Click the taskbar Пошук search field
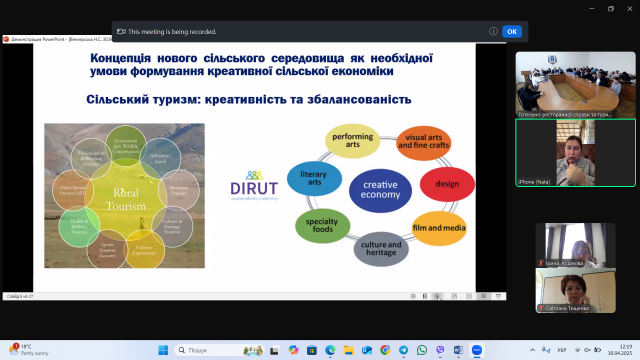The height and width of the screenshot is (360, 640). (x=220, y=350)
